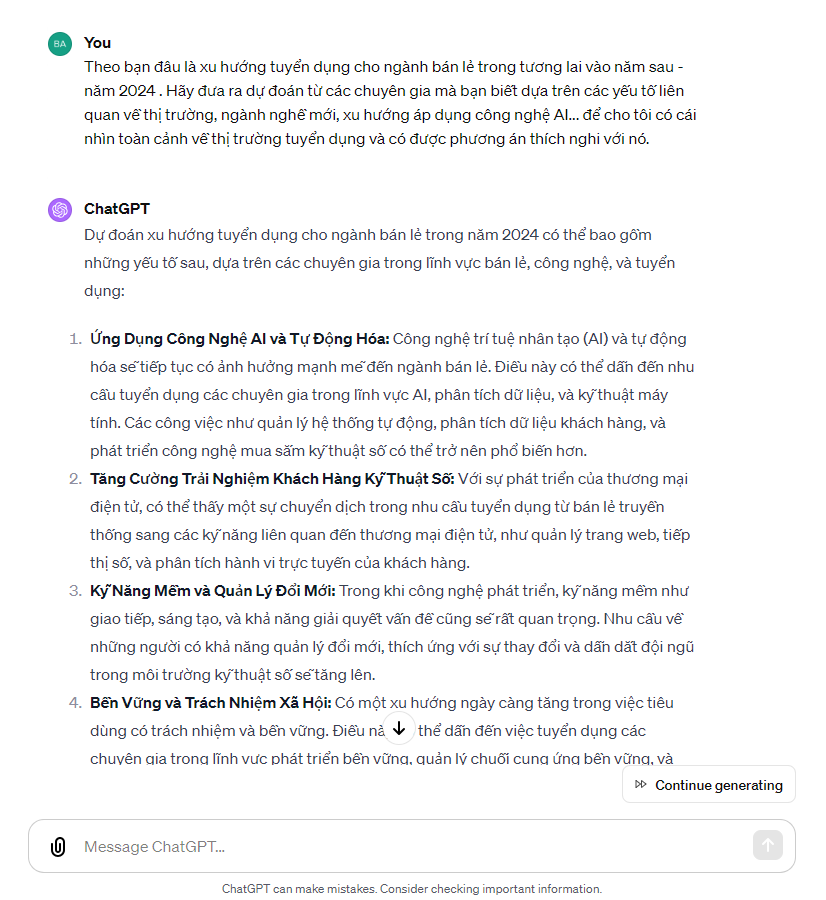
Task: Click the green BA user avatar
Action: [60, 43]
